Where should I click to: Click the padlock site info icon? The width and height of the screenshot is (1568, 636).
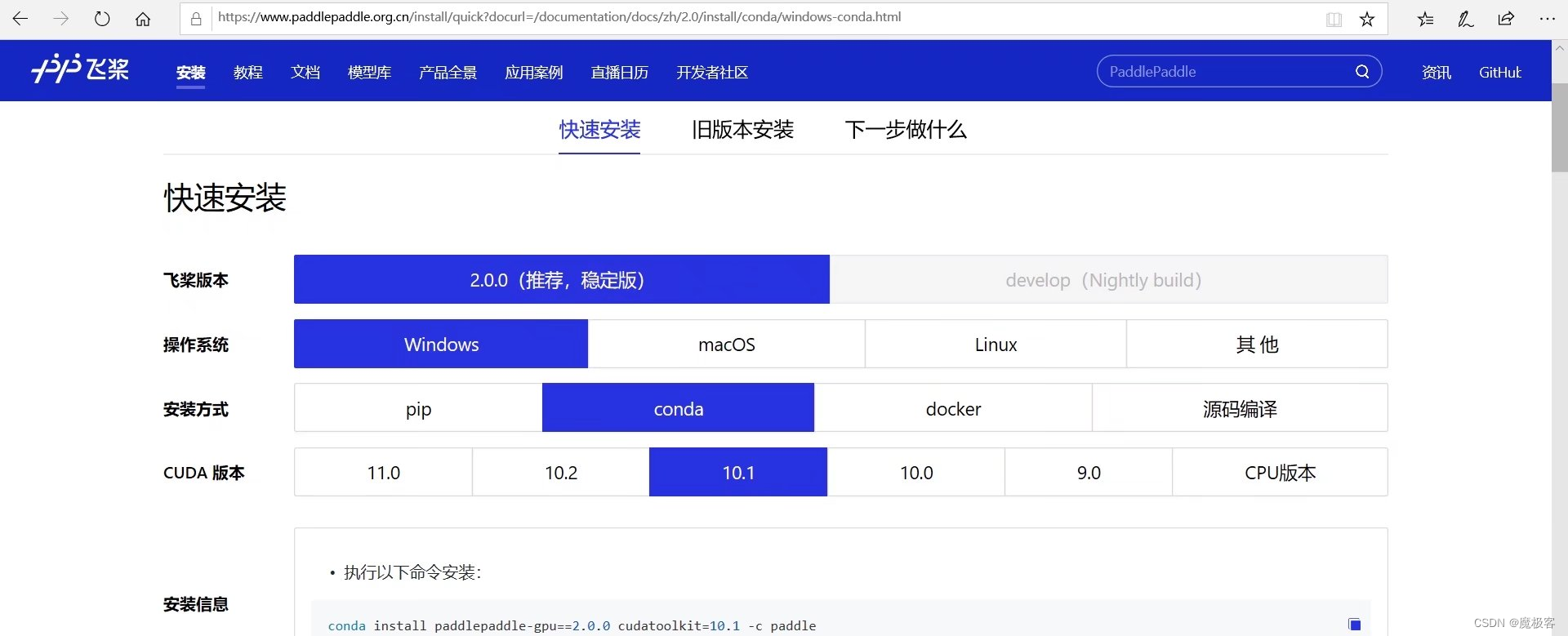pyautogui.click(x=196, y=19)
